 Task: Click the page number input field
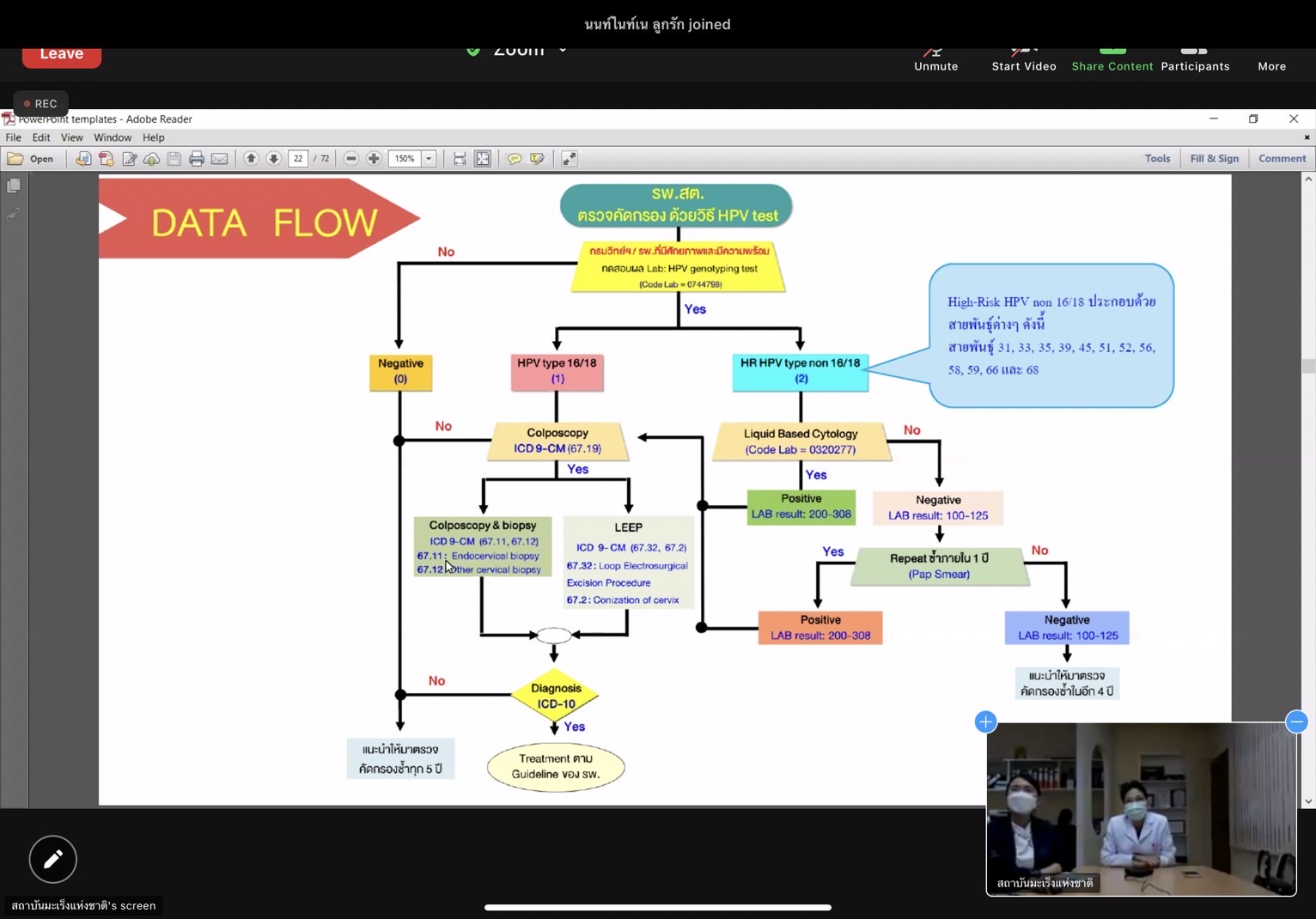click(x=298, y=159)
